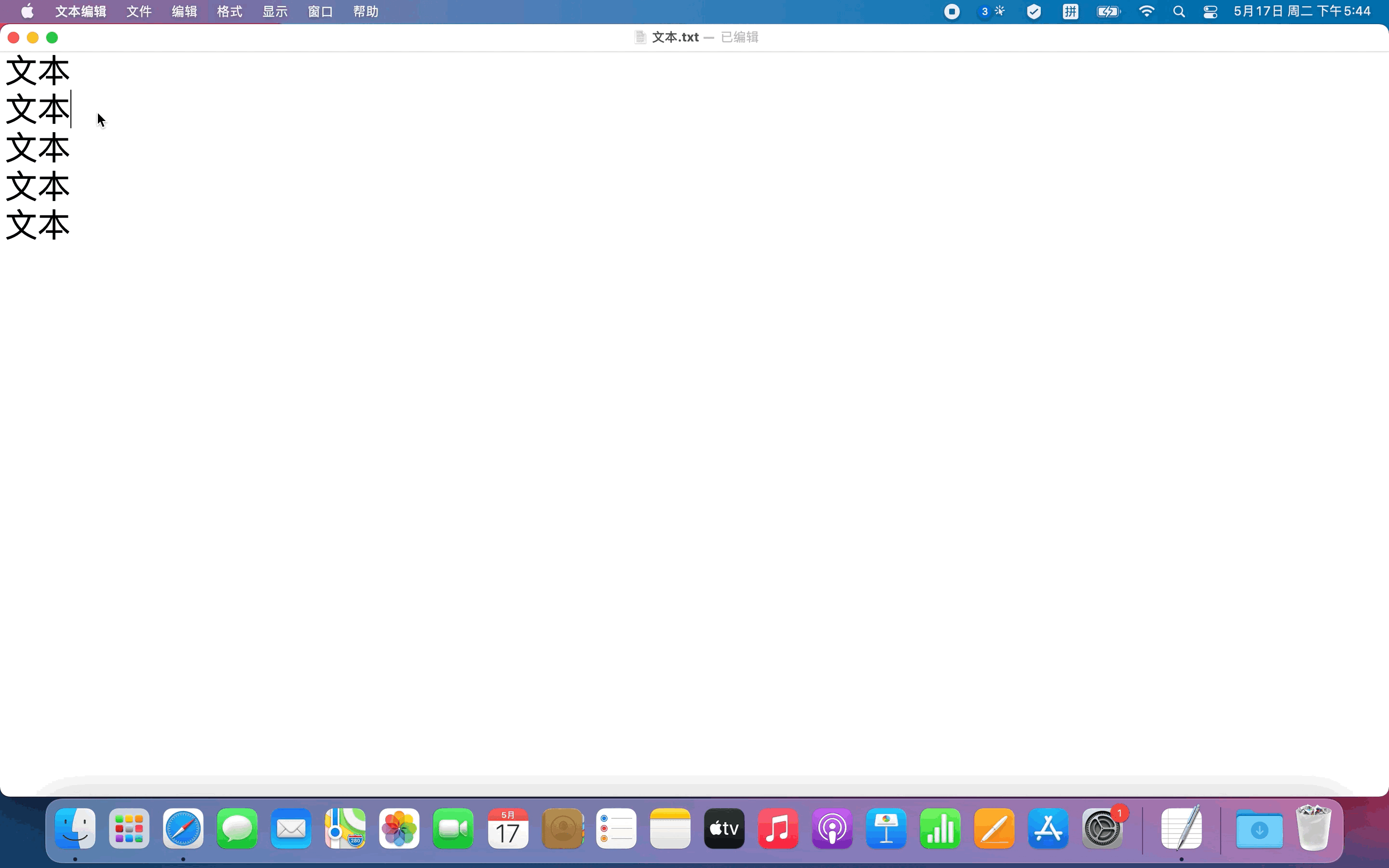Open the 编辑 menu
Image resolution: width=1389 pixels, height=868 pixels.
tap(184, 12)
